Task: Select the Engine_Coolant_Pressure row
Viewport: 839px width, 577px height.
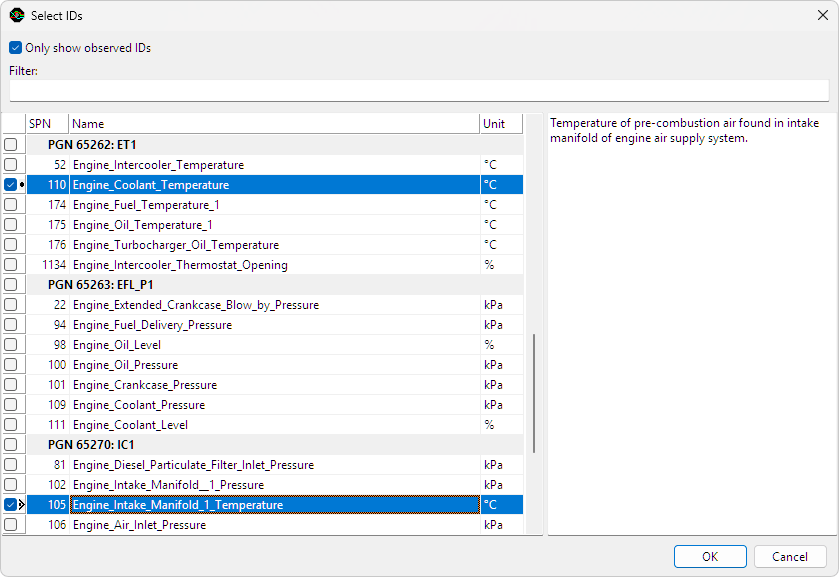Action: click(275, 405)
